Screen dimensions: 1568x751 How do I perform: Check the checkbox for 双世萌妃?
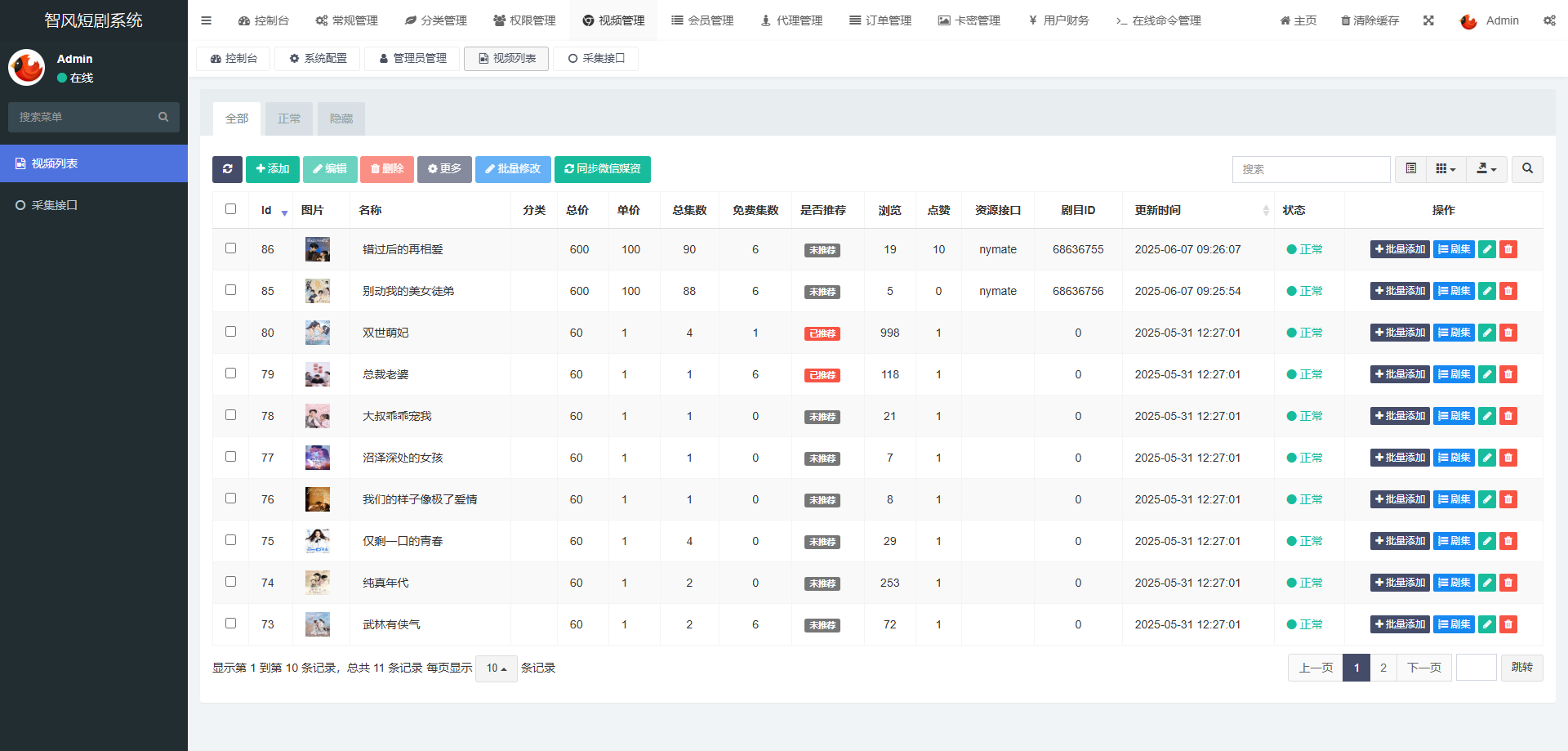tap(230, 331)
